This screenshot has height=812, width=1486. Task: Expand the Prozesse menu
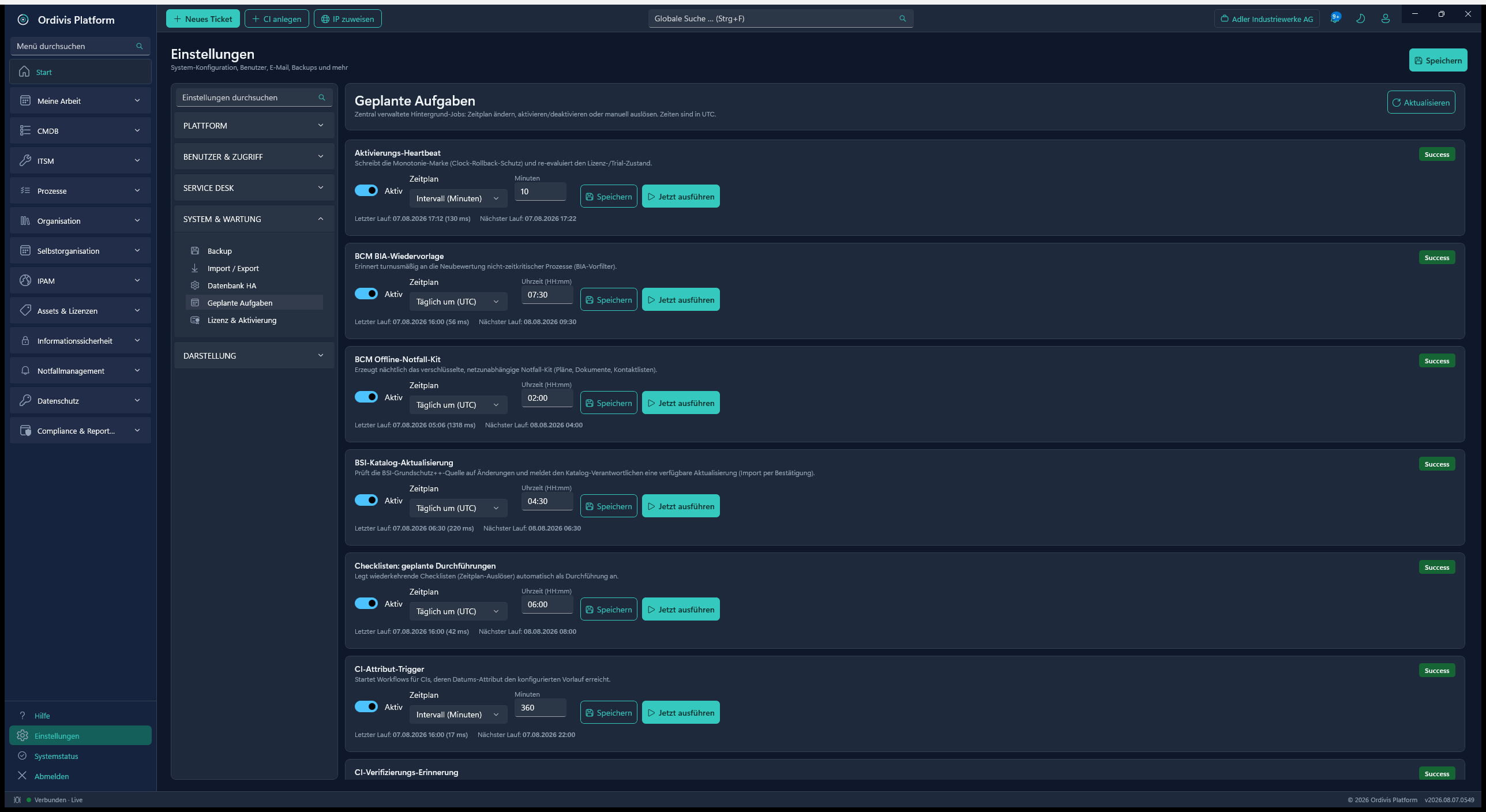(80, 191)
